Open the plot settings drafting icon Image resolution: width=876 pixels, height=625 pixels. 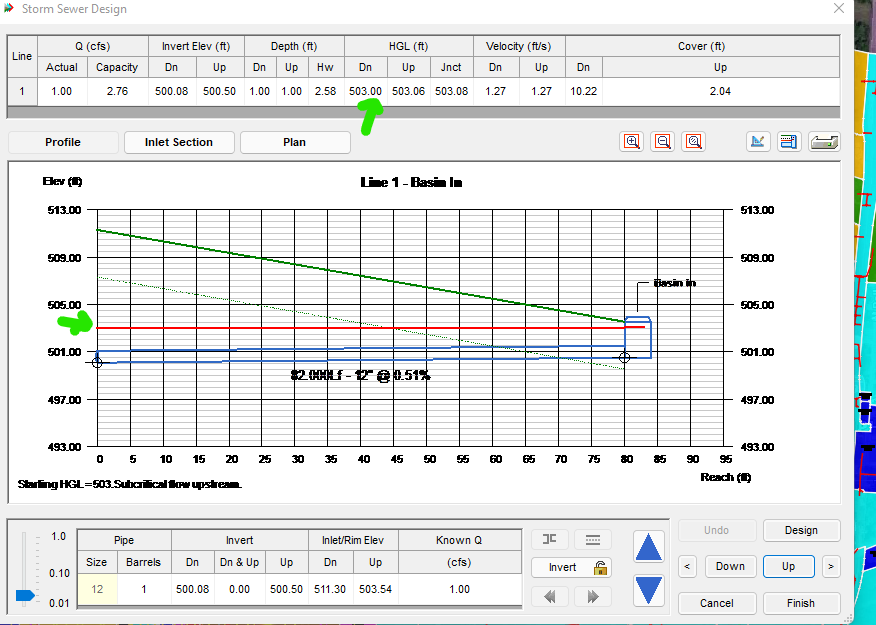pos(758,141)
